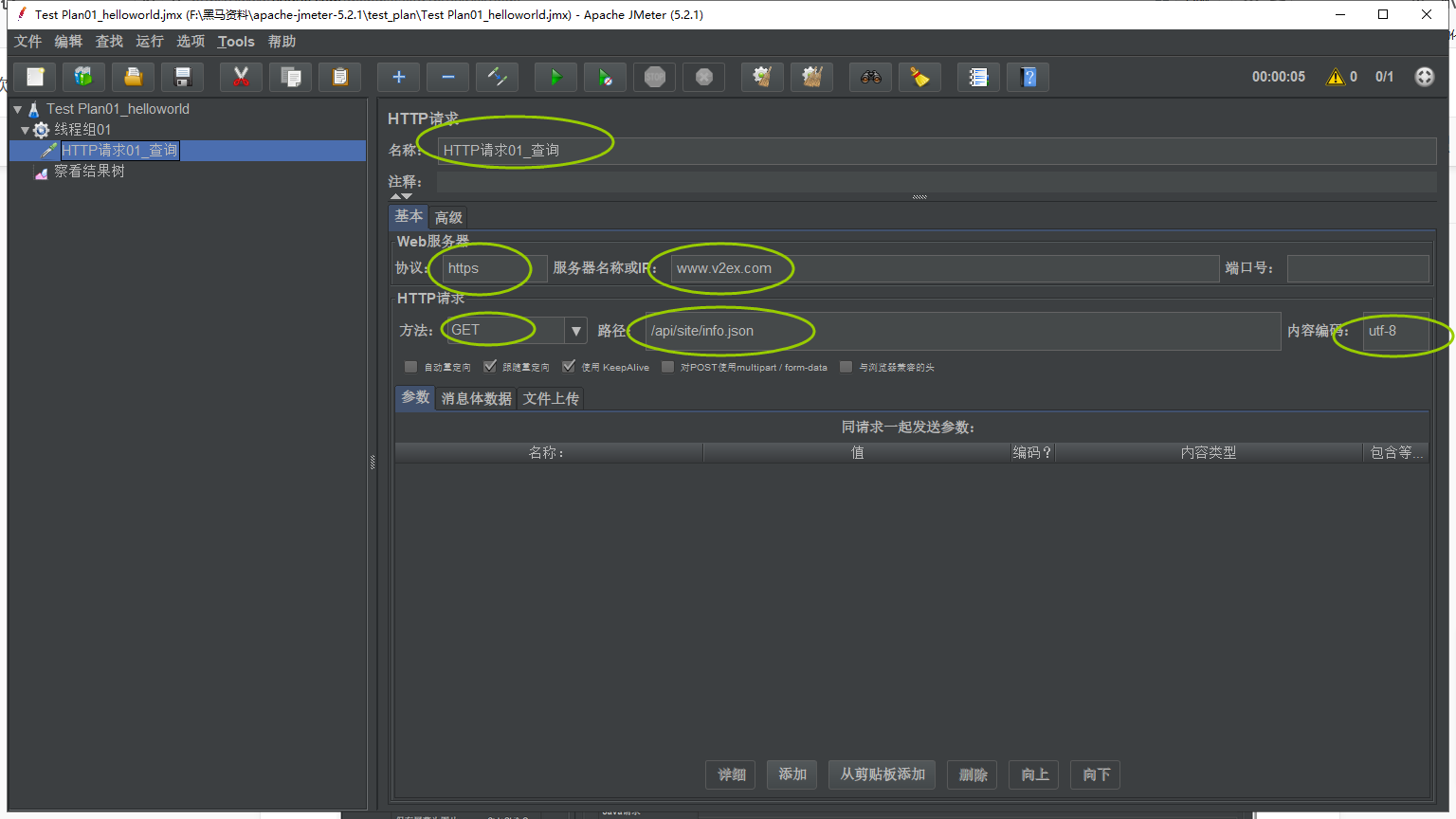
Task: Click the Help question mark icon
Action: pos(1028,77)
